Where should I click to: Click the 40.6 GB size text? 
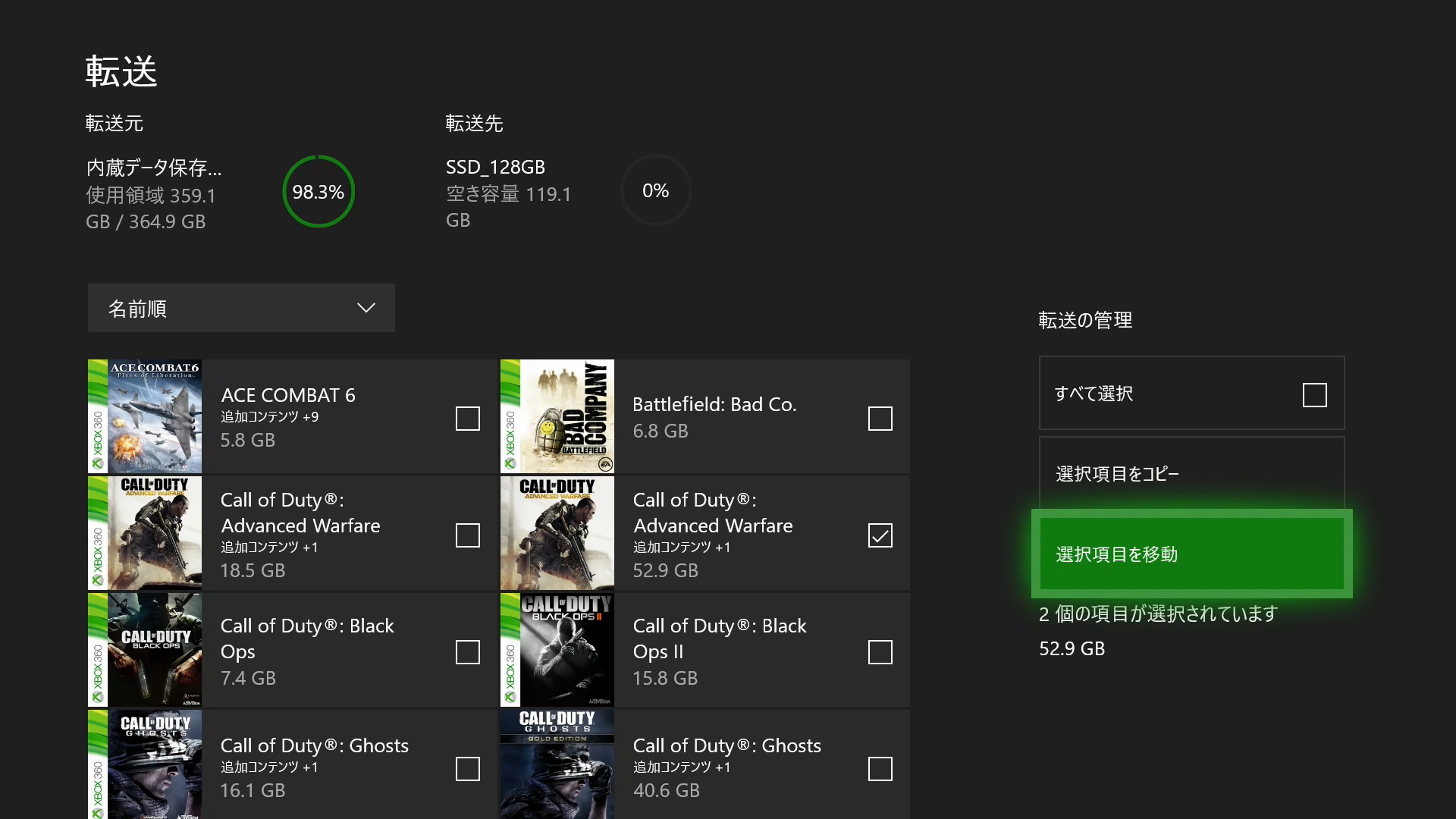(x=667, y=790)
